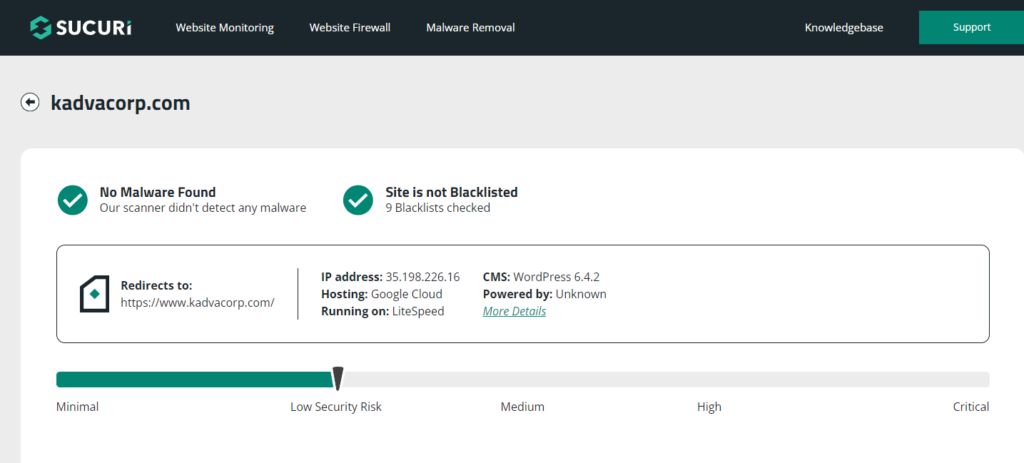1024x463 pixels.
Task: Click the https://www.kadvacorp.com/ redirect URL
Action: point(197,302)
